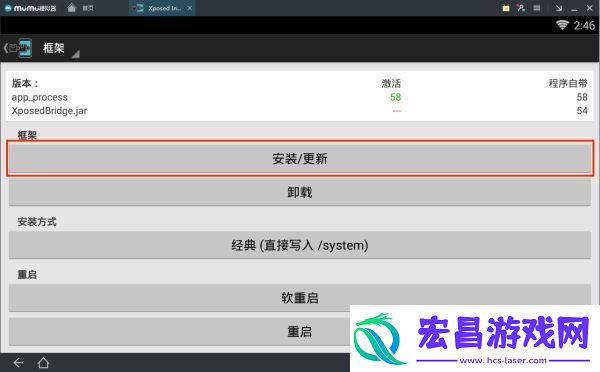The width and height of the screenshot is (600, 372).
Task: Minimize the MuMu emulator window
Action: tap(574, 9)
